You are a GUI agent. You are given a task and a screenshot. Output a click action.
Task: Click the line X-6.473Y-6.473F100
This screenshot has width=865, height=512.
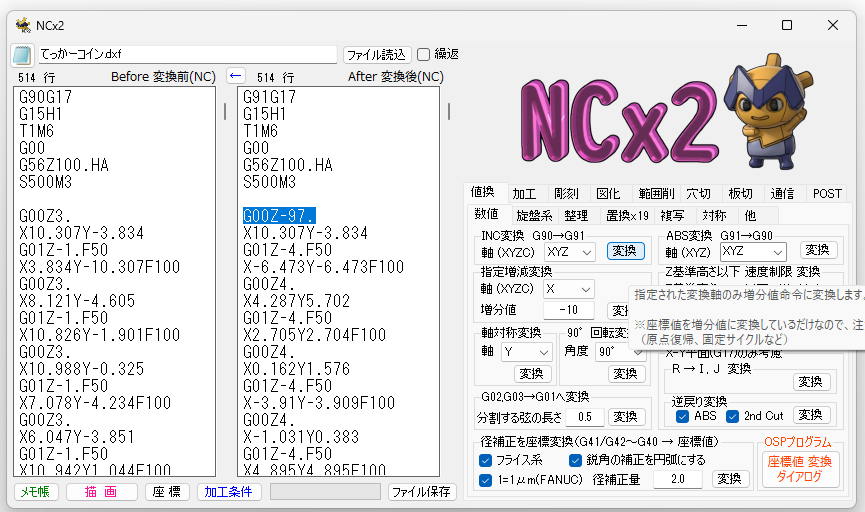pos(324,267)
